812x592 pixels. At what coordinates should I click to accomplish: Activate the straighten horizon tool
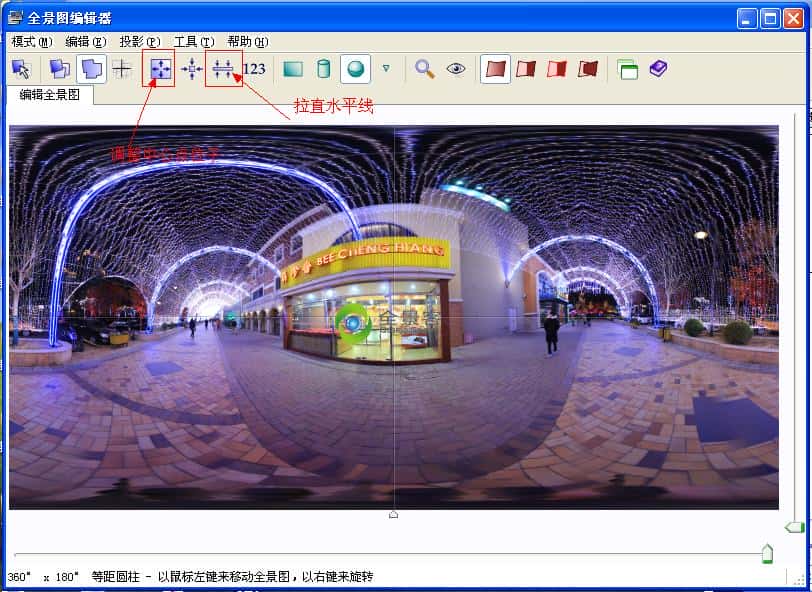pyautogui.click(x=222, y=68)
